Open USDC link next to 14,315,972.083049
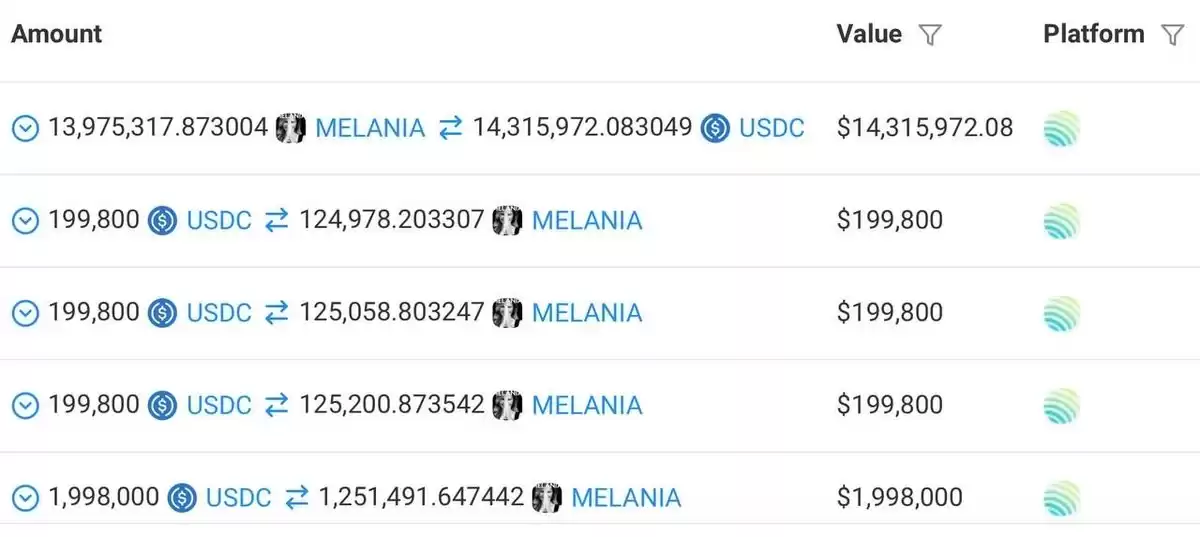1200x537 pixels. (x=772, y=128)
